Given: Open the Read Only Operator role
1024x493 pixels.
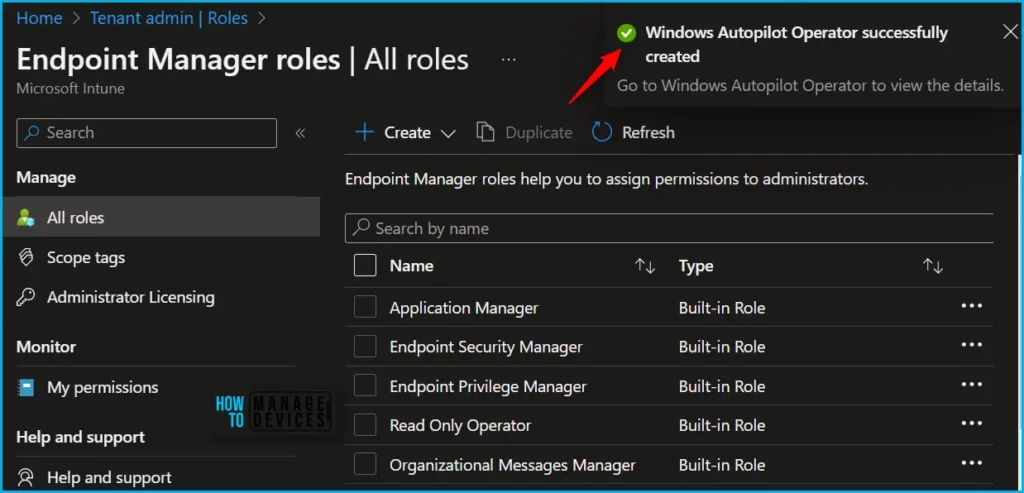Looking at the screenshot, I should click(x=460, y=426).
